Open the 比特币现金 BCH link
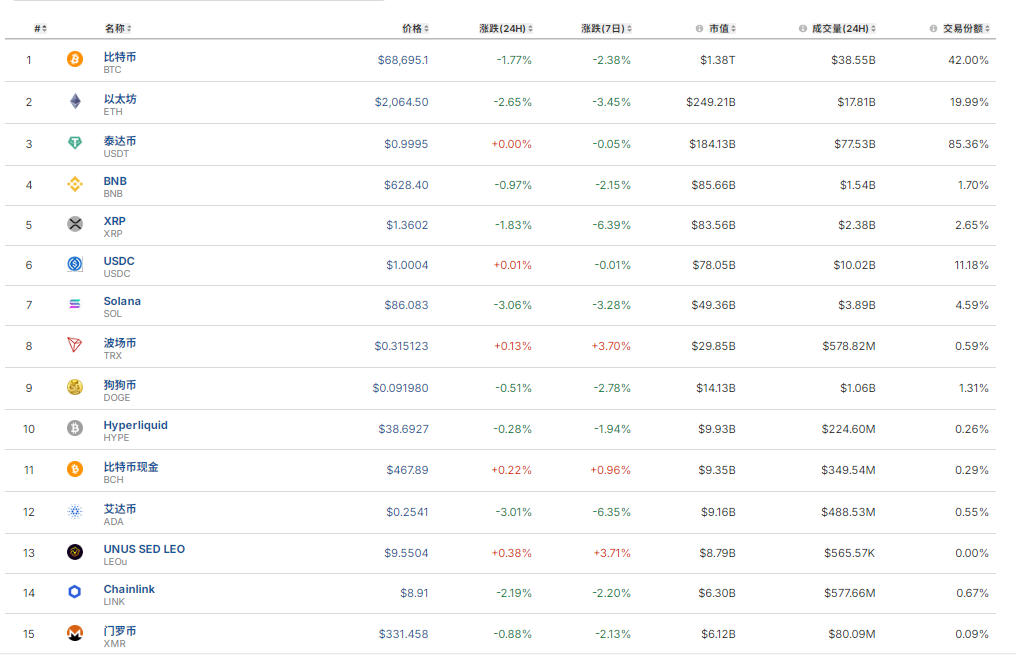The height and width of the screenshot is (655, 1016). click(x=131, y=467)
